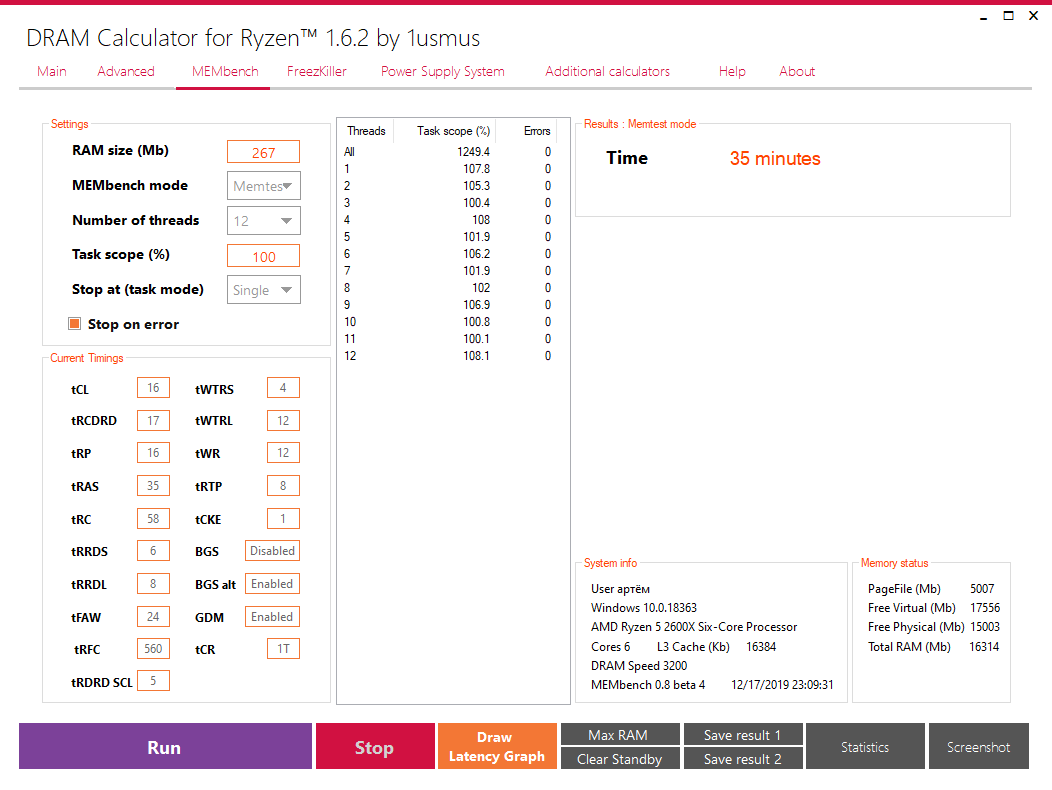The image size is (1052, 790).
Task: Click the BGS Disabled field
Action: click(272, 551)
